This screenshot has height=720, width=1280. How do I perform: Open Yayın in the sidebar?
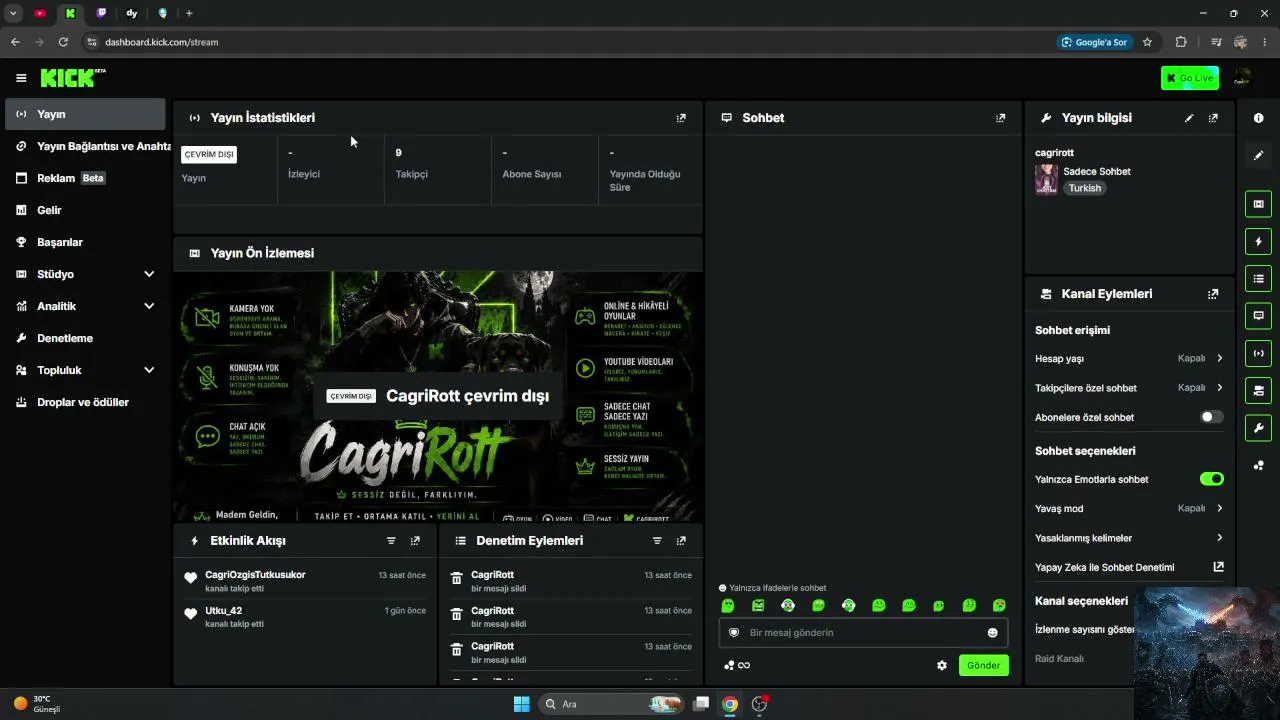(x=85, y=114)
